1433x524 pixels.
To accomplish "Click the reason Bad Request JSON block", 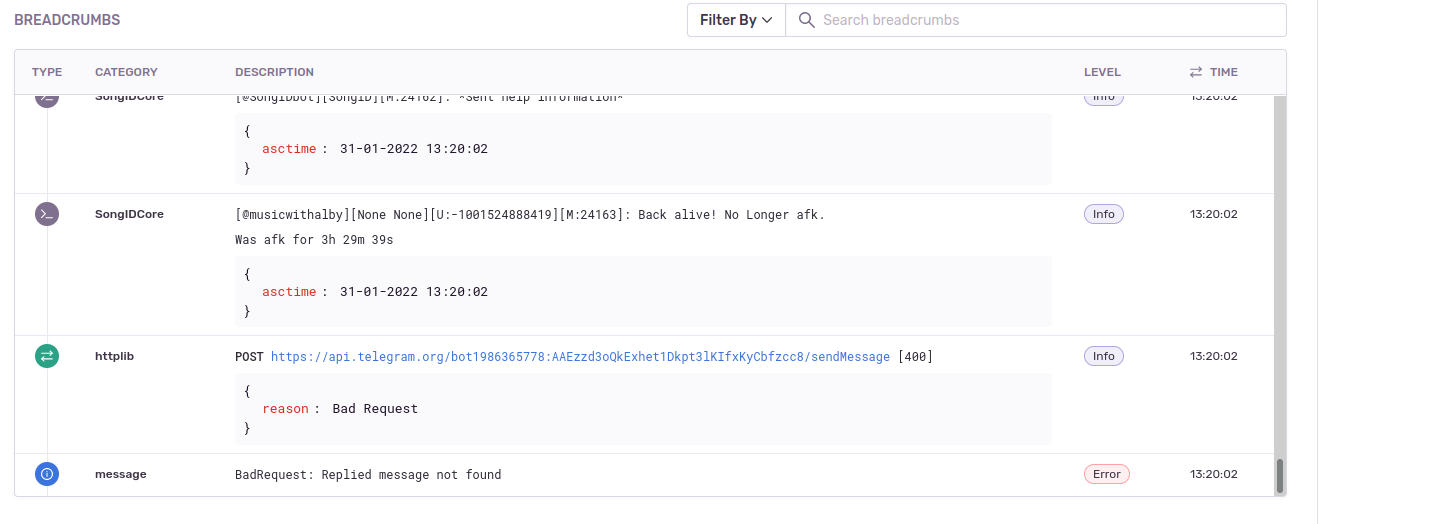I will coord(643,409).
